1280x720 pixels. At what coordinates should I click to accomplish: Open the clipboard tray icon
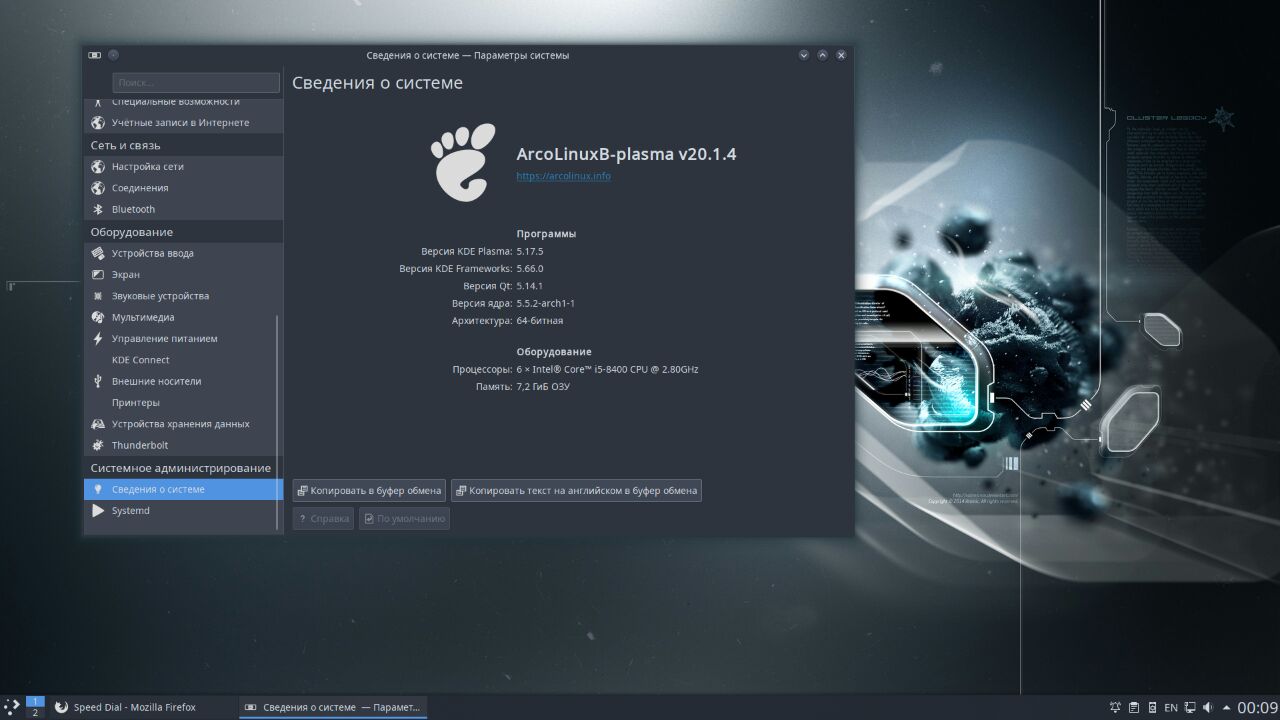point(1133,708)
